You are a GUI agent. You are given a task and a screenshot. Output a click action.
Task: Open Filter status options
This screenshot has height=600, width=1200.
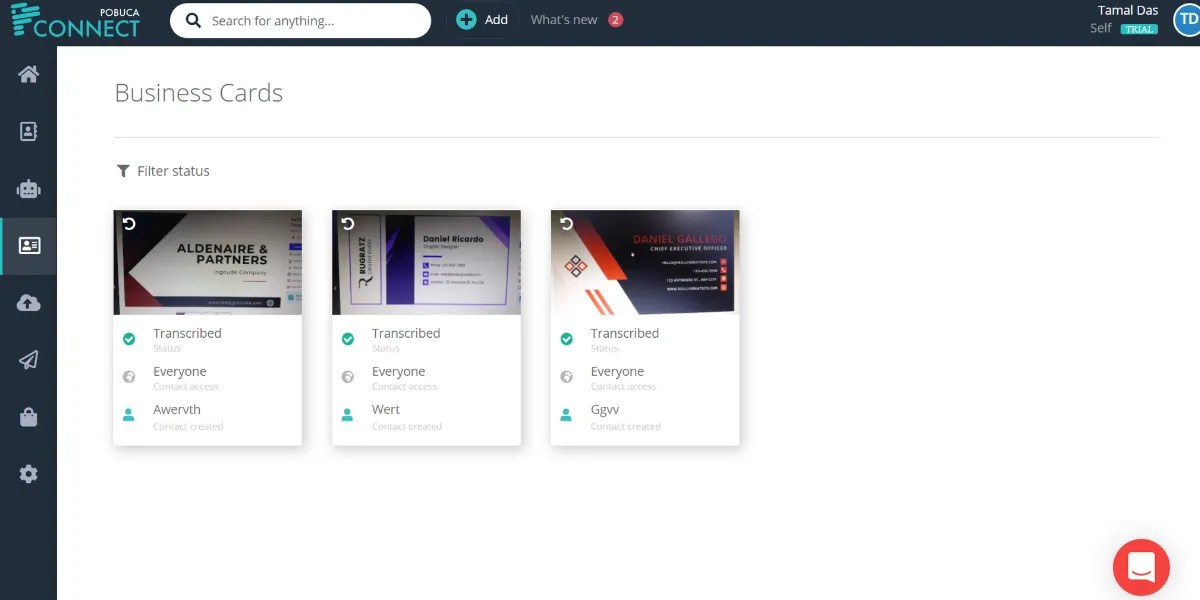pyautogui.click(x=173, y=171)
